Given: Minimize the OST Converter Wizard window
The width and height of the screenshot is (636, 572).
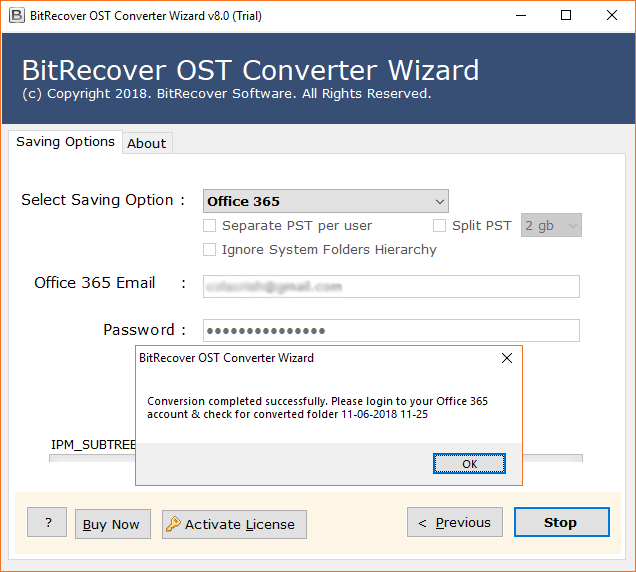Looking at the screenshot, I should click(521, 16).
